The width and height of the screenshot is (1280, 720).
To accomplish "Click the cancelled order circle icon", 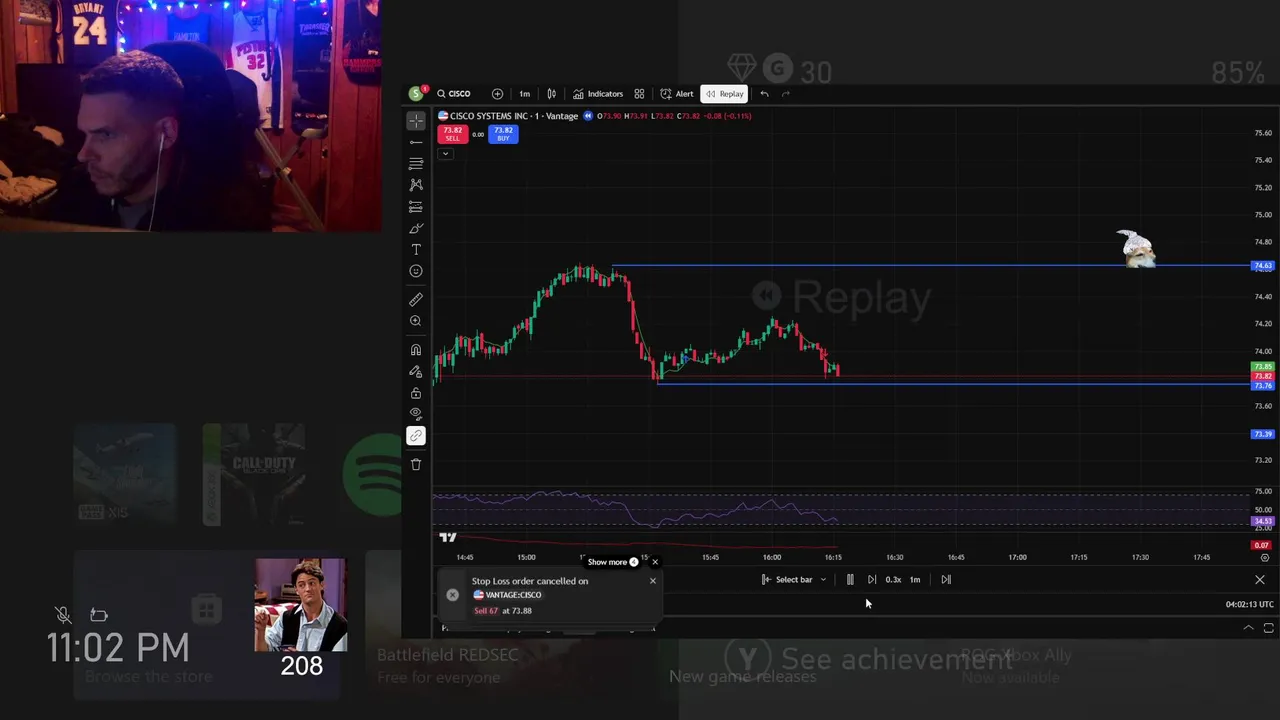I will click(x=452, y=595).
